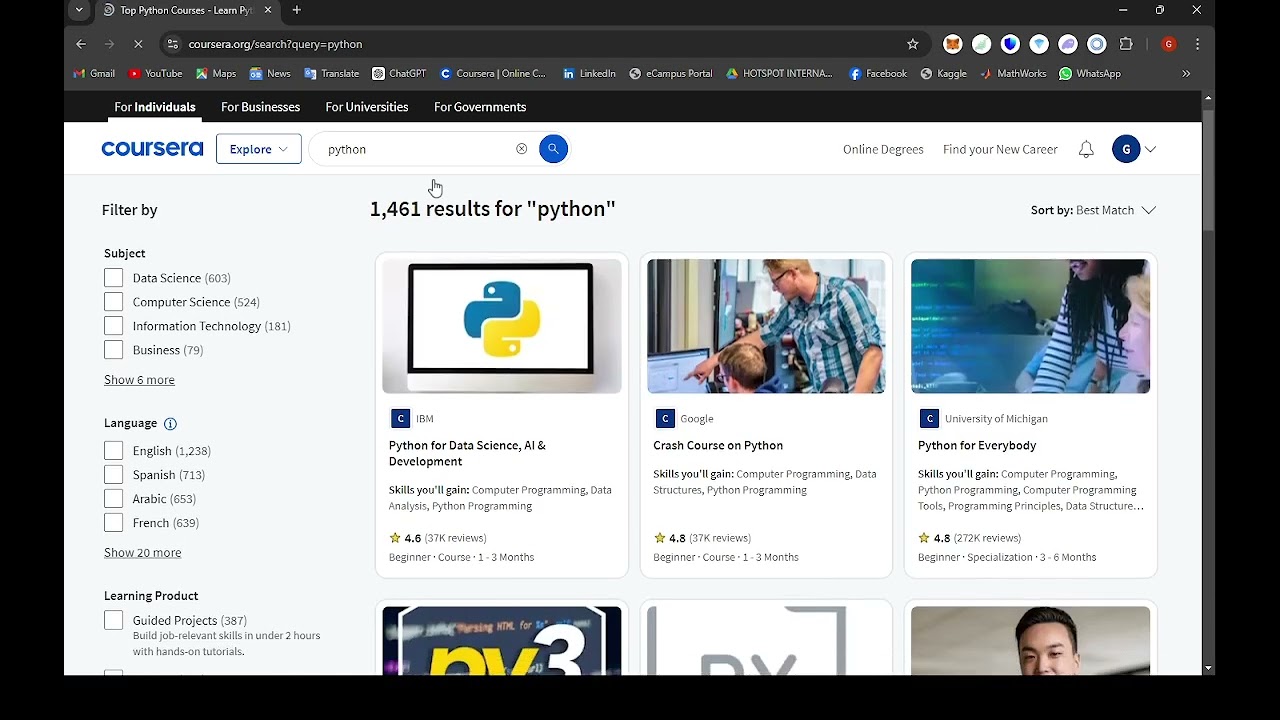This screenshot has height=720, width=1280.
Task: Check the Information Technology filter
Action: [113, 326]
